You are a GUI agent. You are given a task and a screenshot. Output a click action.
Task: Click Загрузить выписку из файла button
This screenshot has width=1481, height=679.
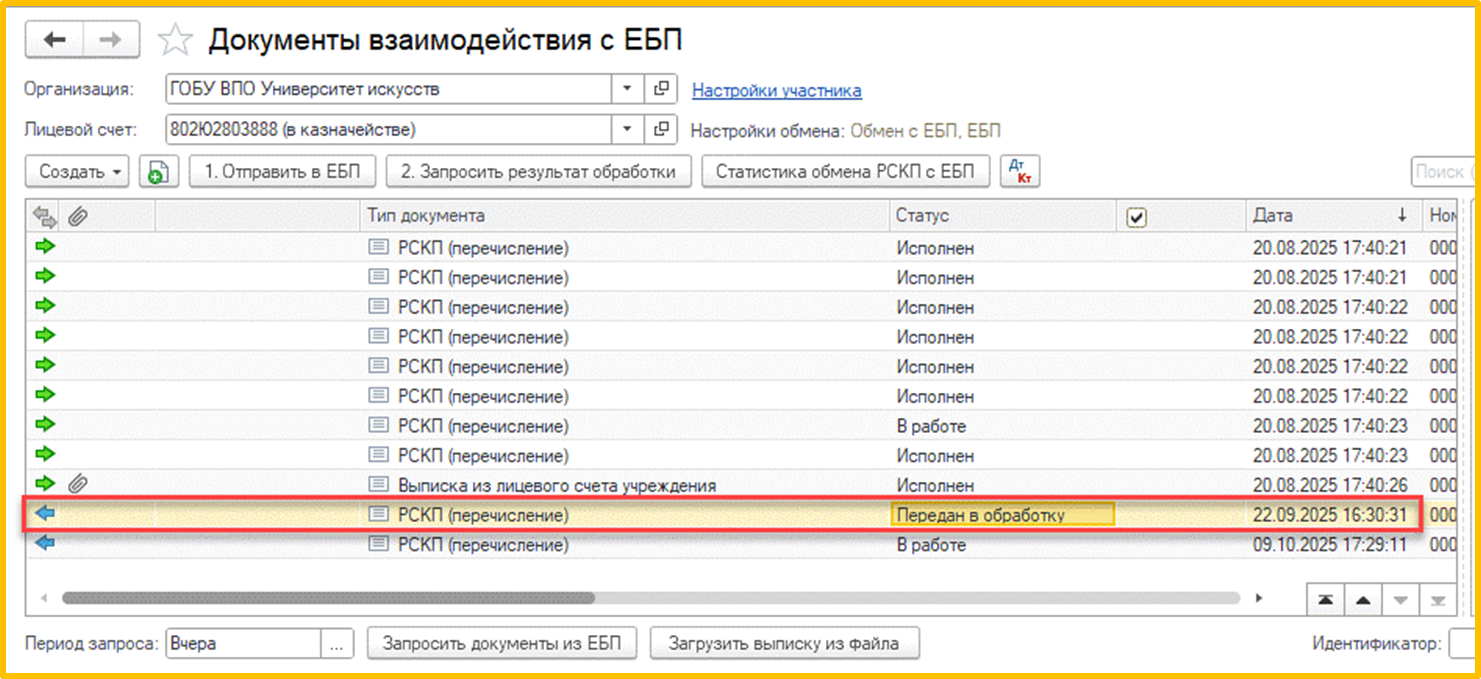pyautogui.click(x=785, y=644)
